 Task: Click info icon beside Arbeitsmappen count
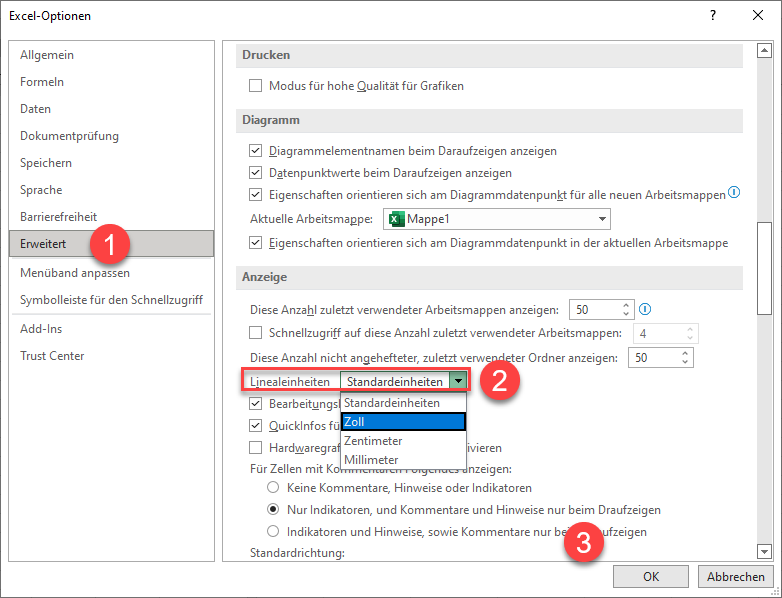click(645, 309)
